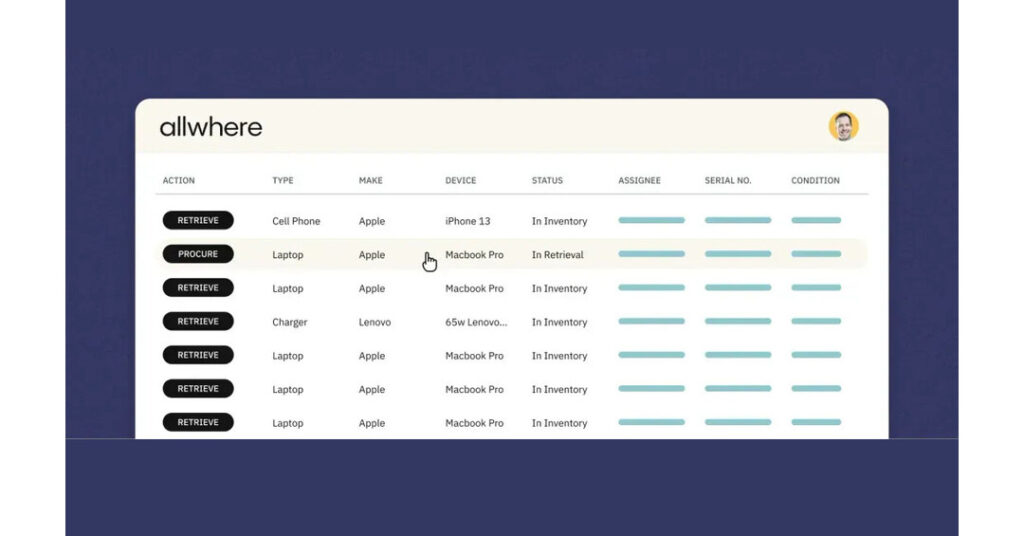Click the Charger type cell

(290, 323)
